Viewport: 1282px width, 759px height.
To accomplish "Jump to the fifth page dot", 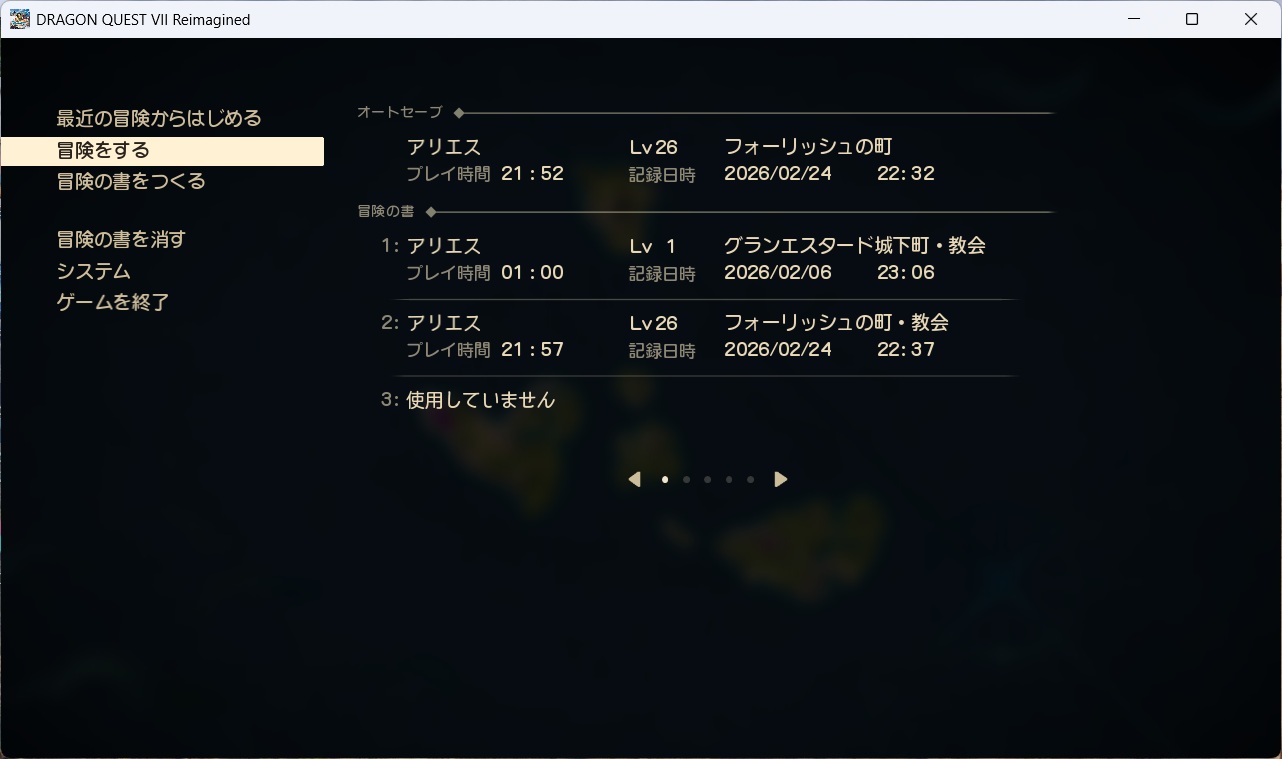I will click(x=750, y=480).
